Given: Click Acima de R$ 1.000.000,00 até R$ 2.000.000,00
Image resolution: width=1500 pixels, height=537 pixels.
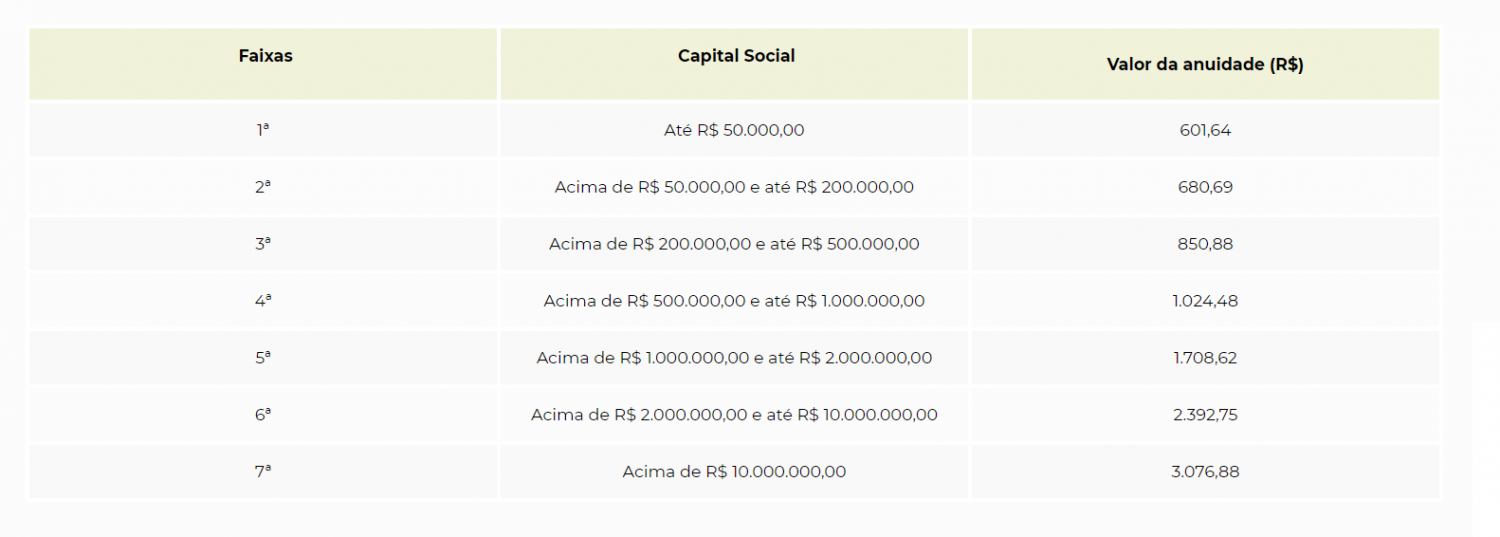Looking at the screenshot, I should click(x=735, y=358).
